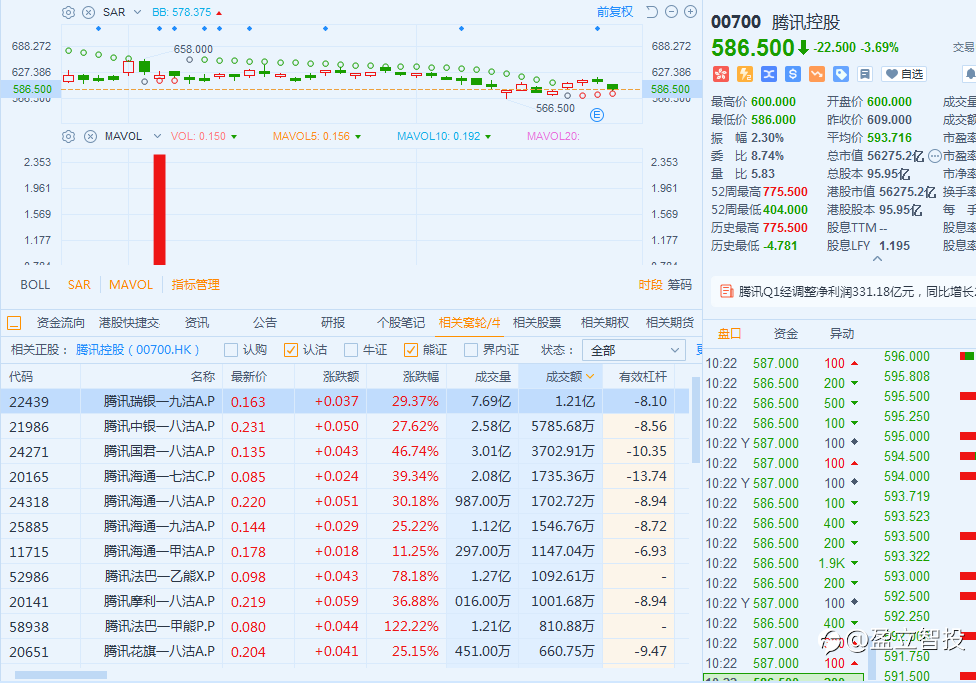Click the red volume bar in MAVOL chart
Image resolution: width=976 pixels, height=683 pixels.
tap(159, 209)
